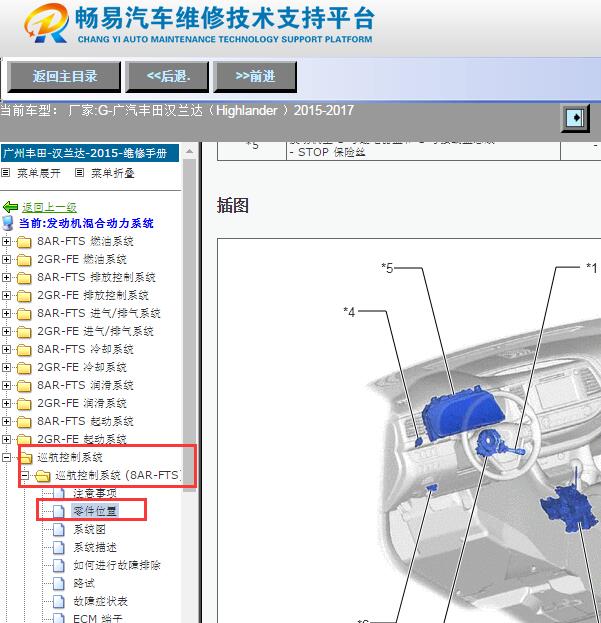Click the 2GR-FE 冷却系统 folder icon
Image resolution: width=601 pixels, height=623 pixels.
point(24,368)
